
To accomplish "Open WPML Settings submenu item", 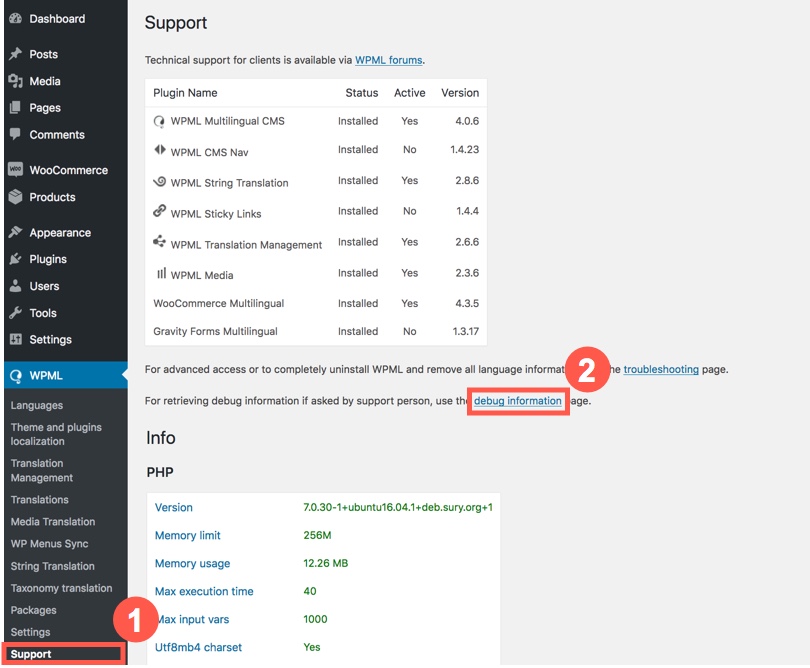I will (x=30, y=632).
